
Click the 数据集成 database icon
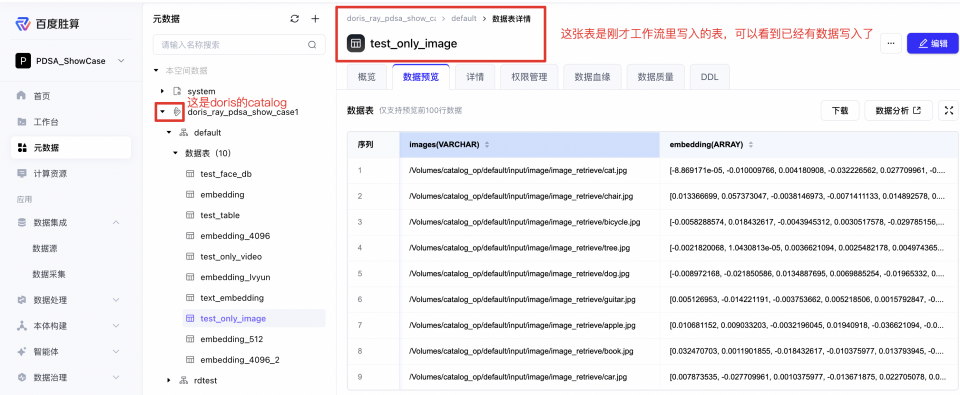click(22, 223)
